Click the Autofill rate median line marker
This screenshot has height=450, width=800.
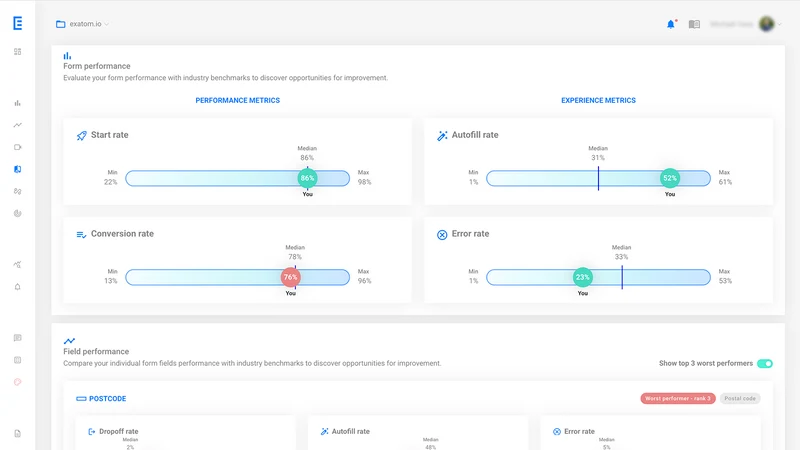(598, 178)
